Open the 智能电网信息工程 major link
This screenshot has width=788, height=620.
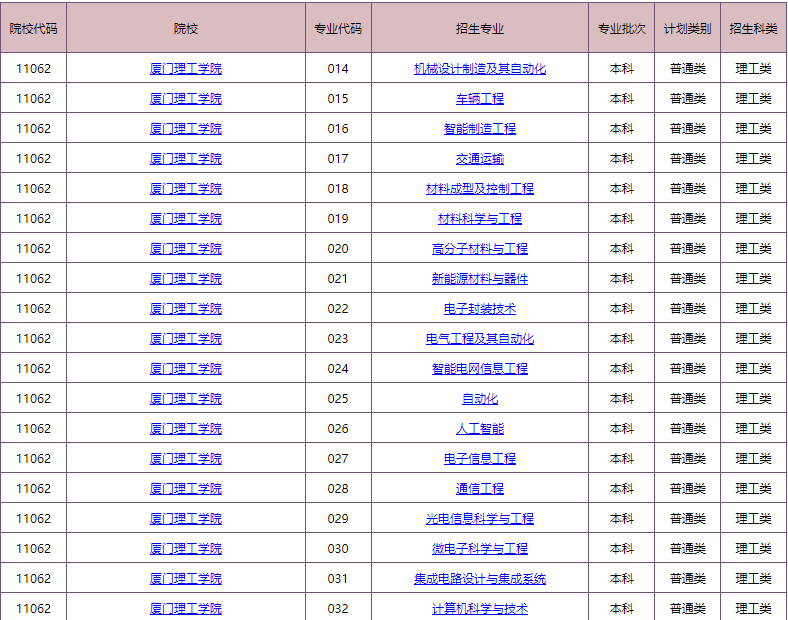(479, 369)
